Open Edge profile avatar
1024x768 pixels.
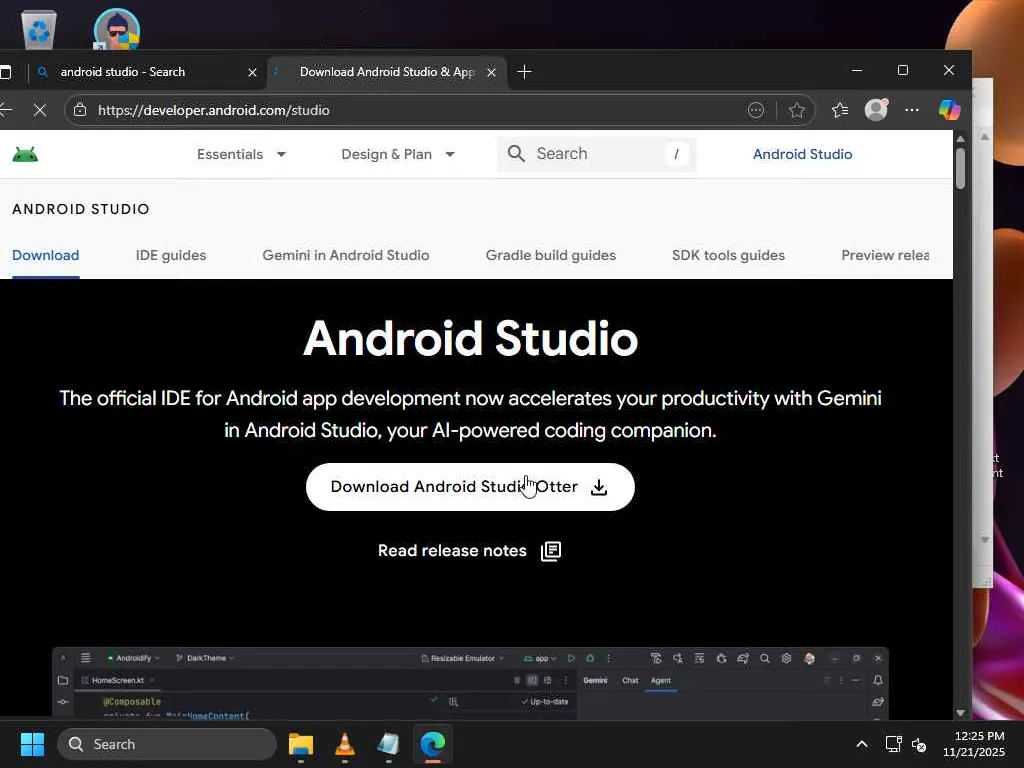click(876, 110)
